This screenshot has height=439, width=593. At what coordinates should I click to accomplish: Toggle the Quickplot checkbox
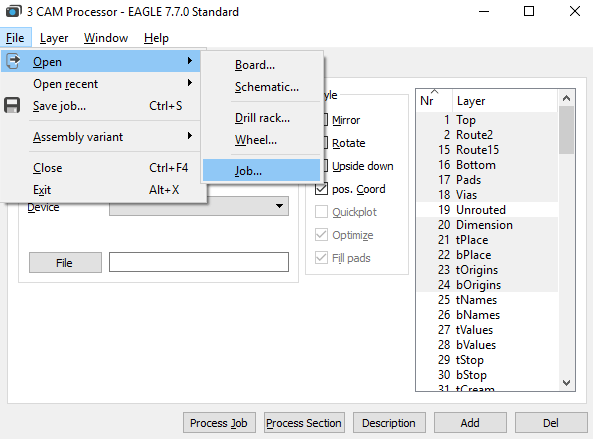[x=321, y=212]
